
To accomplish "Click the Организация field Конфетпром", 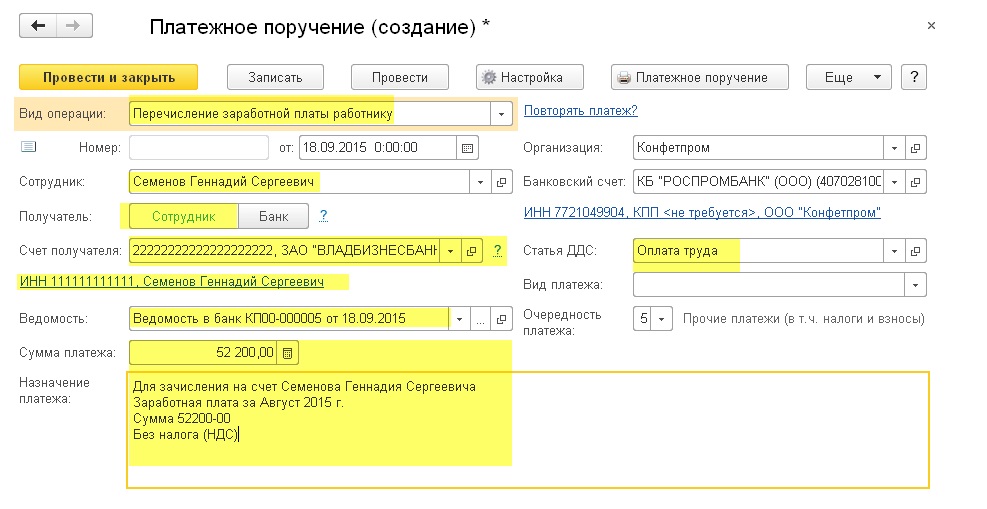I will coord(759,148).
